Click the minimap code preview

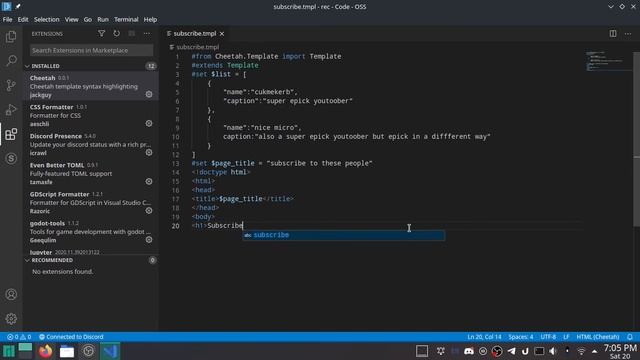tap(608, 61)
